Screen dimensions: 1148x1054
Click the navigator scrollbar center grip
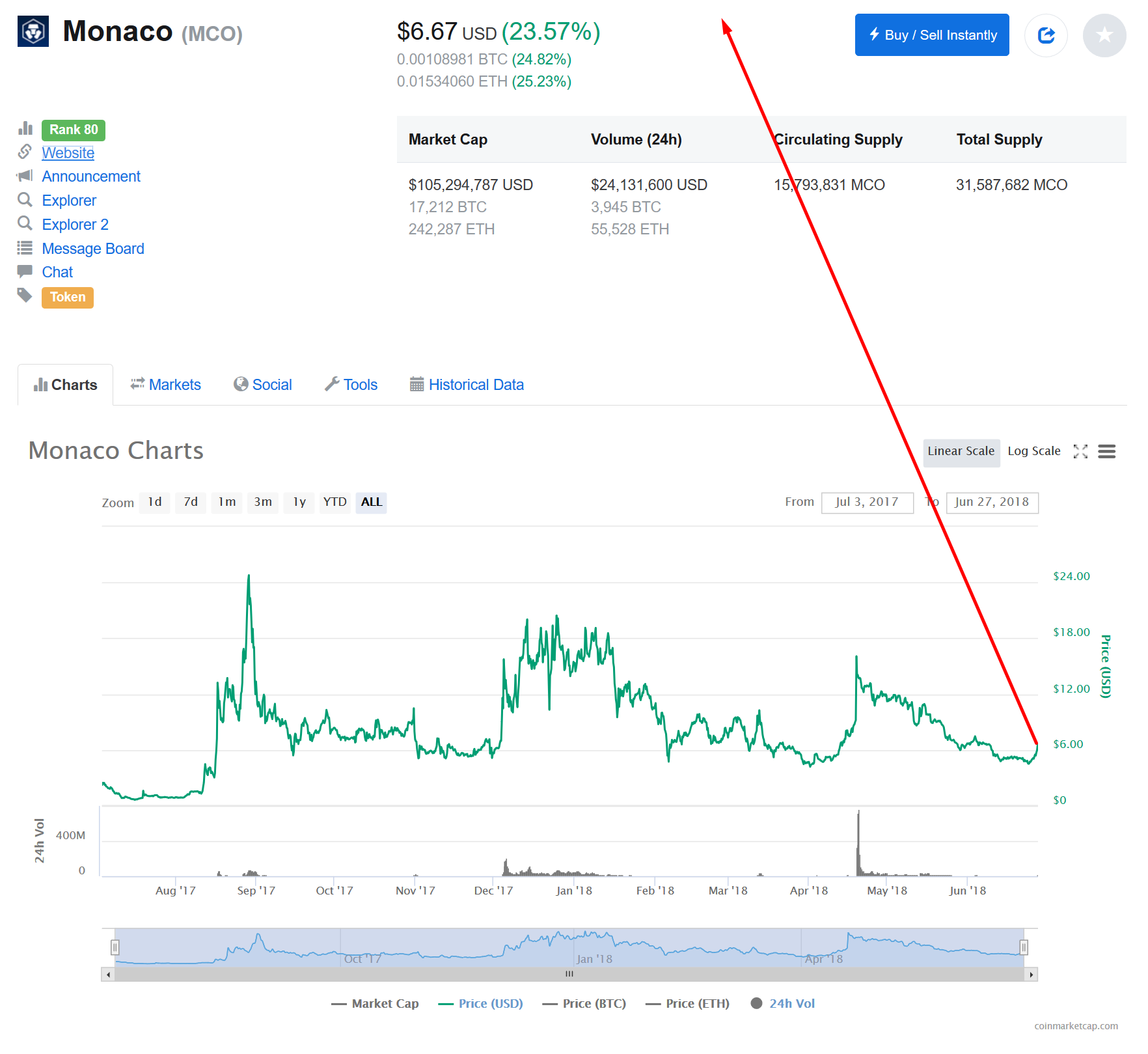pos(569,975)
